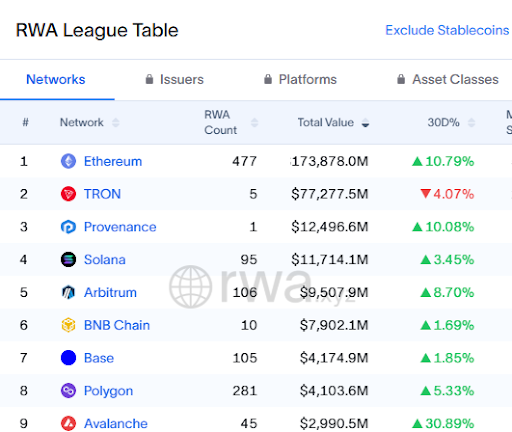
Task: Click Avalanche's RWA count of 45
Action: 249,423
